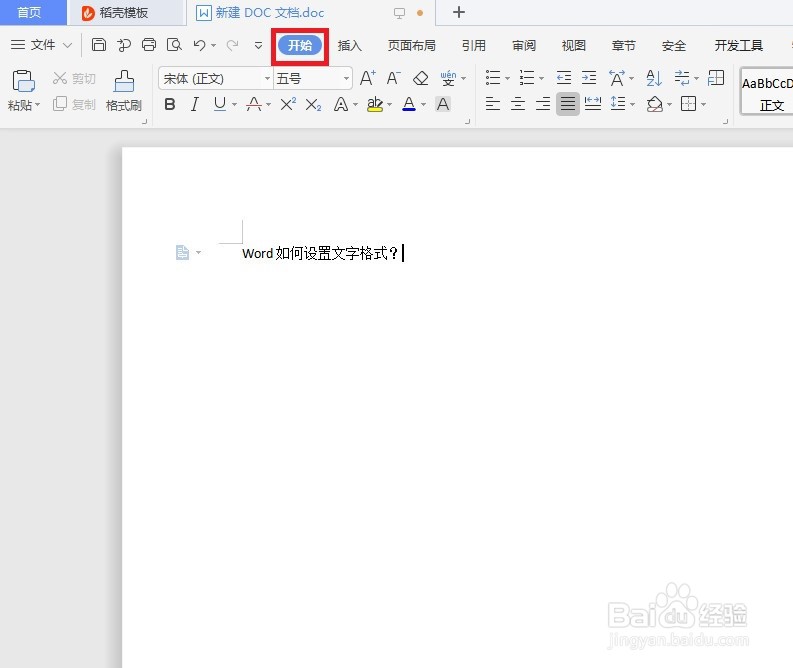
Task: Click the Undo arrow icon
Action: (199, 46)
